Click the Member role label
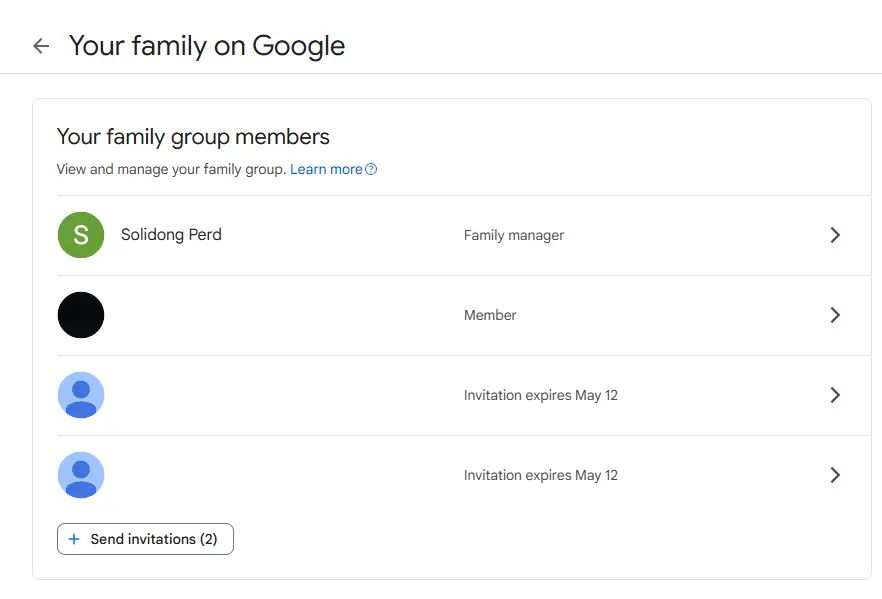Viewport: 882px width, 599px height. pos(490,315)
